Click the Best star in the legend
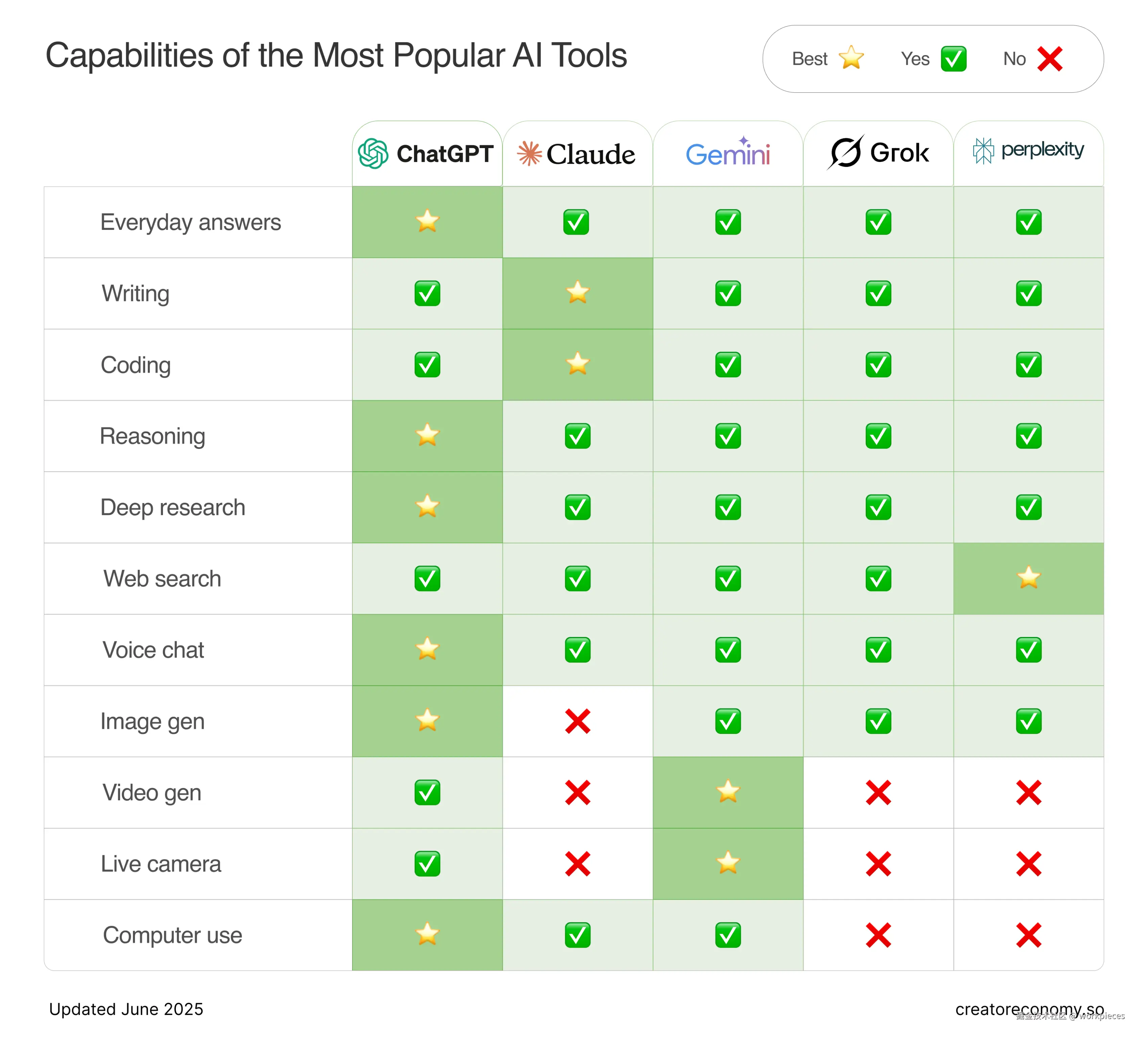The width and height of the screenshot is (1148, 1044). click(851, 58)
